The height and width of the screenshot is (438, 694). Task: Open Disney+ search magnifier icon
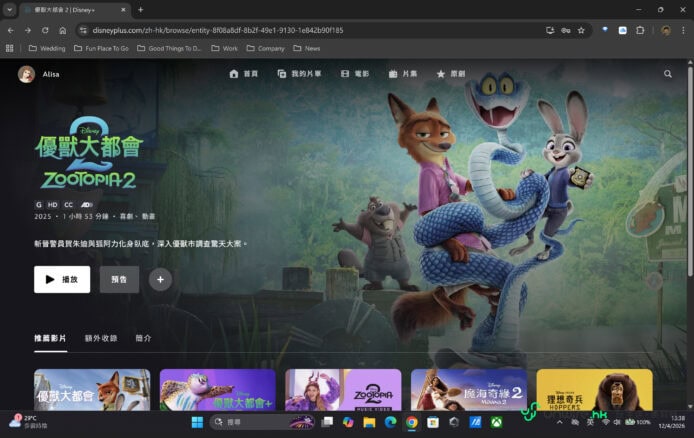coord(667,74)
